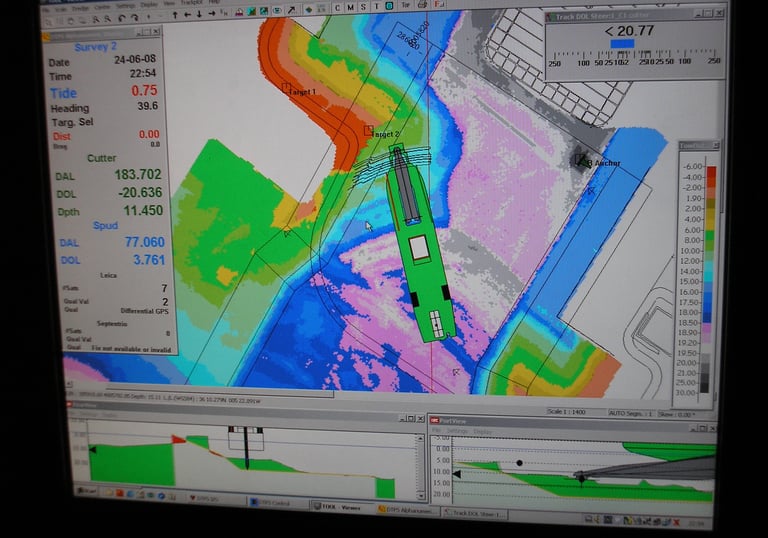Click the Heading value 39.6
This screenshot has width=768, height=538.
tap(147, 106)
